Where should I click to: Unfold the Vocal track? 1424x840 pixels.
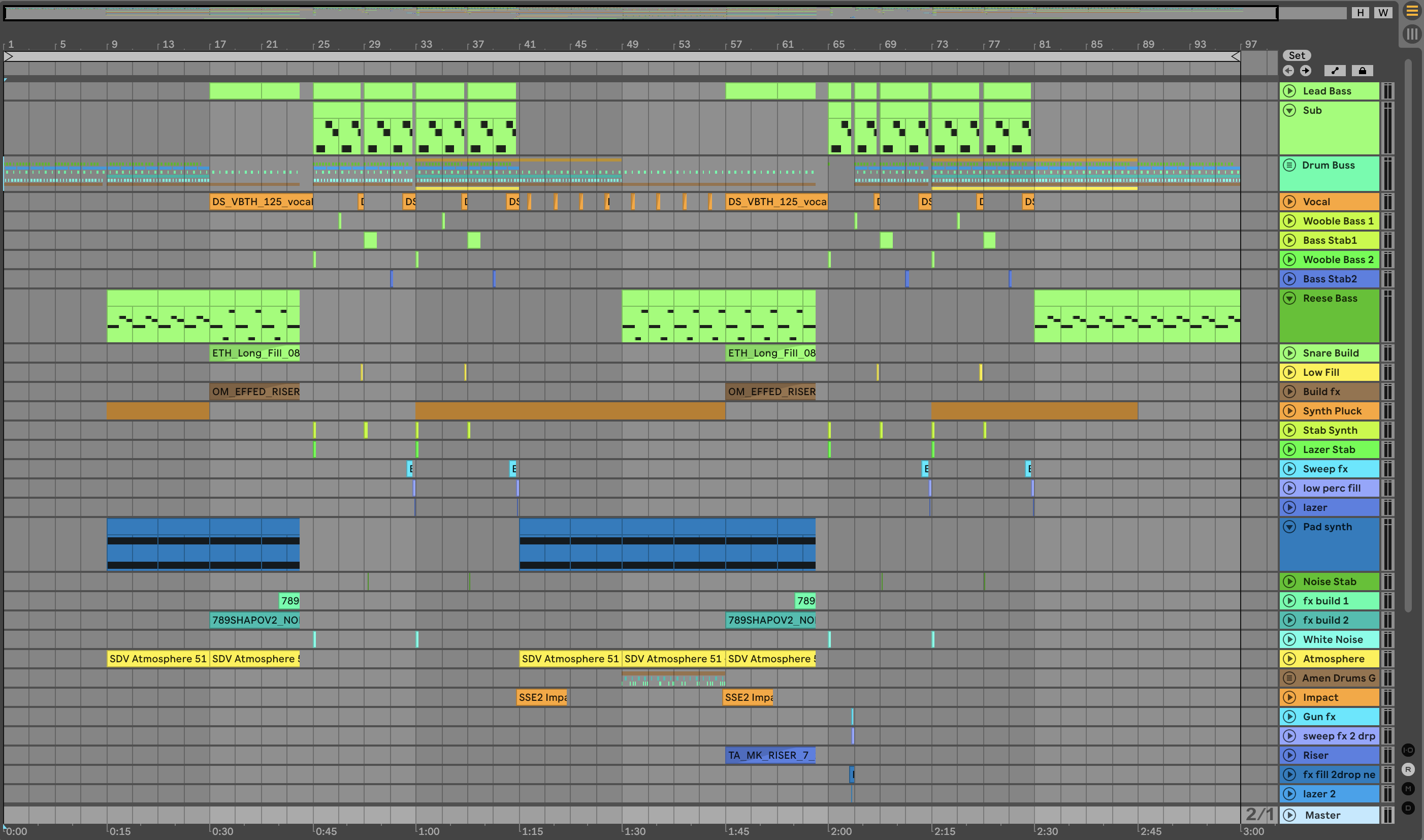1290,202
